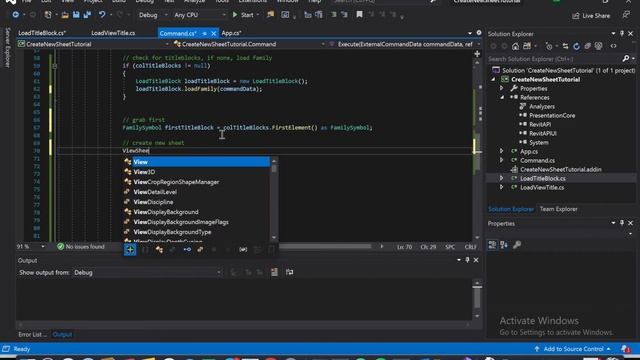The height and width of the screenshot is (360, 640).
Task: Open the Debug configuration dropdown
Action: click(153, 15)
